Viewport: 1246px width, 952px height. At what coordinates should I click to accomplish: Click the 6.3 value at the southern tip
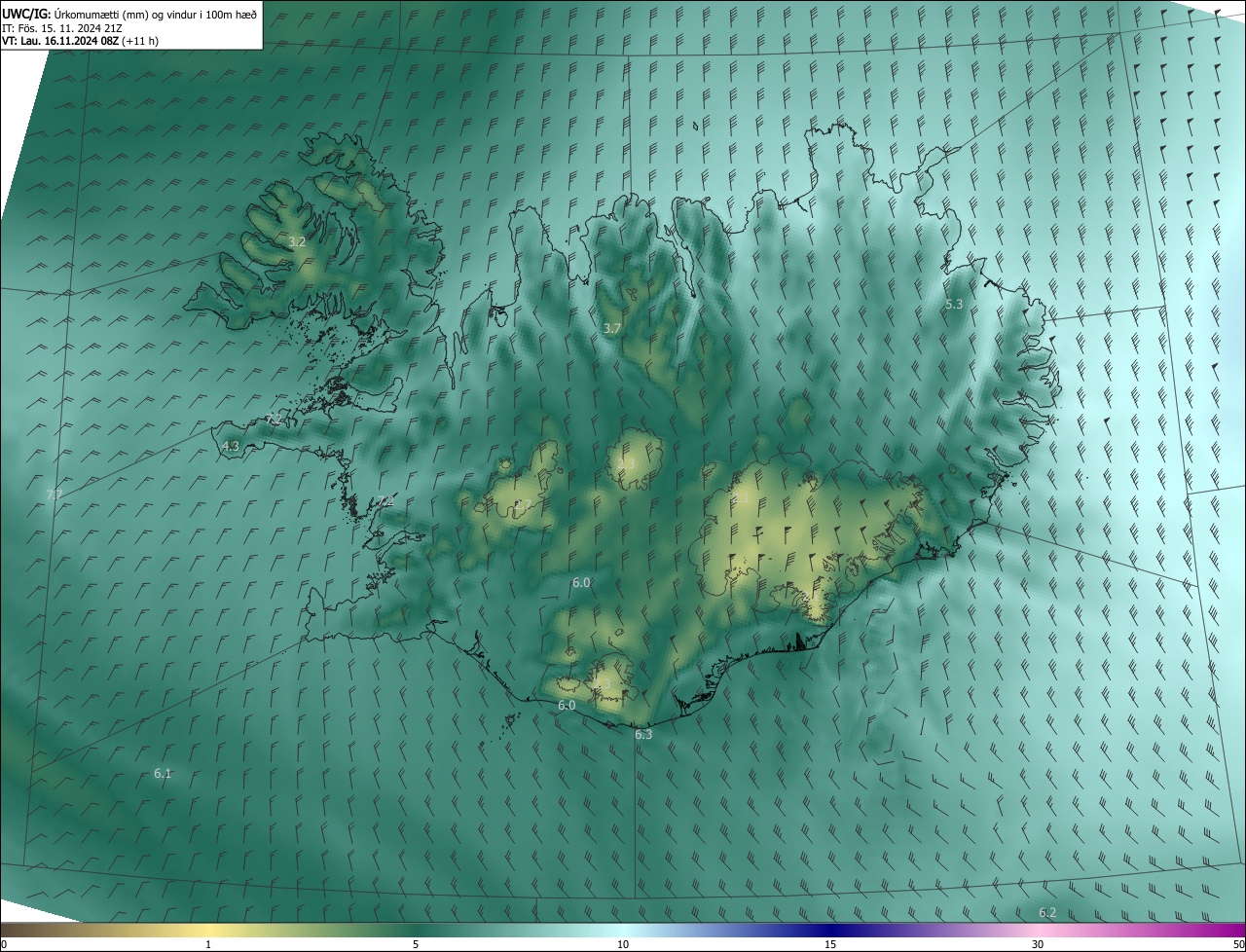tap(643, 735)
